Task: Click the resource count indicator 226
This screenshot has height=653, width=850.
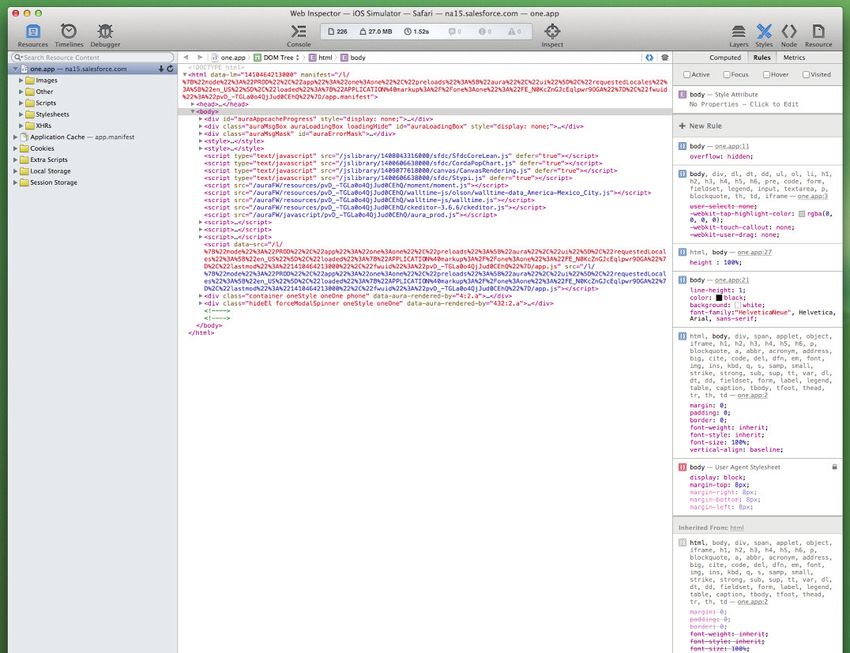Action: (337, 31)
